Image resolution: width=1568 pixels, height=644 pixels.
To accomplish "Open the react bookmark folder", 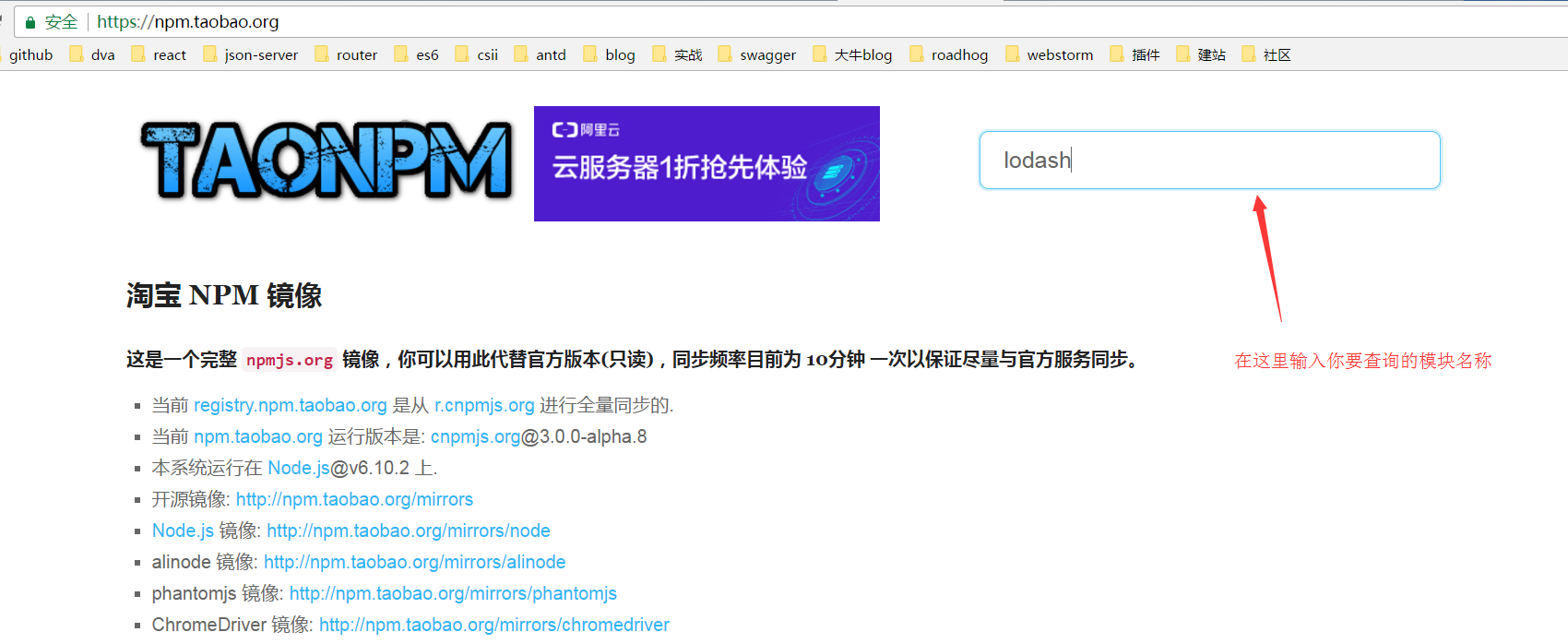I will tap(159, 54).
